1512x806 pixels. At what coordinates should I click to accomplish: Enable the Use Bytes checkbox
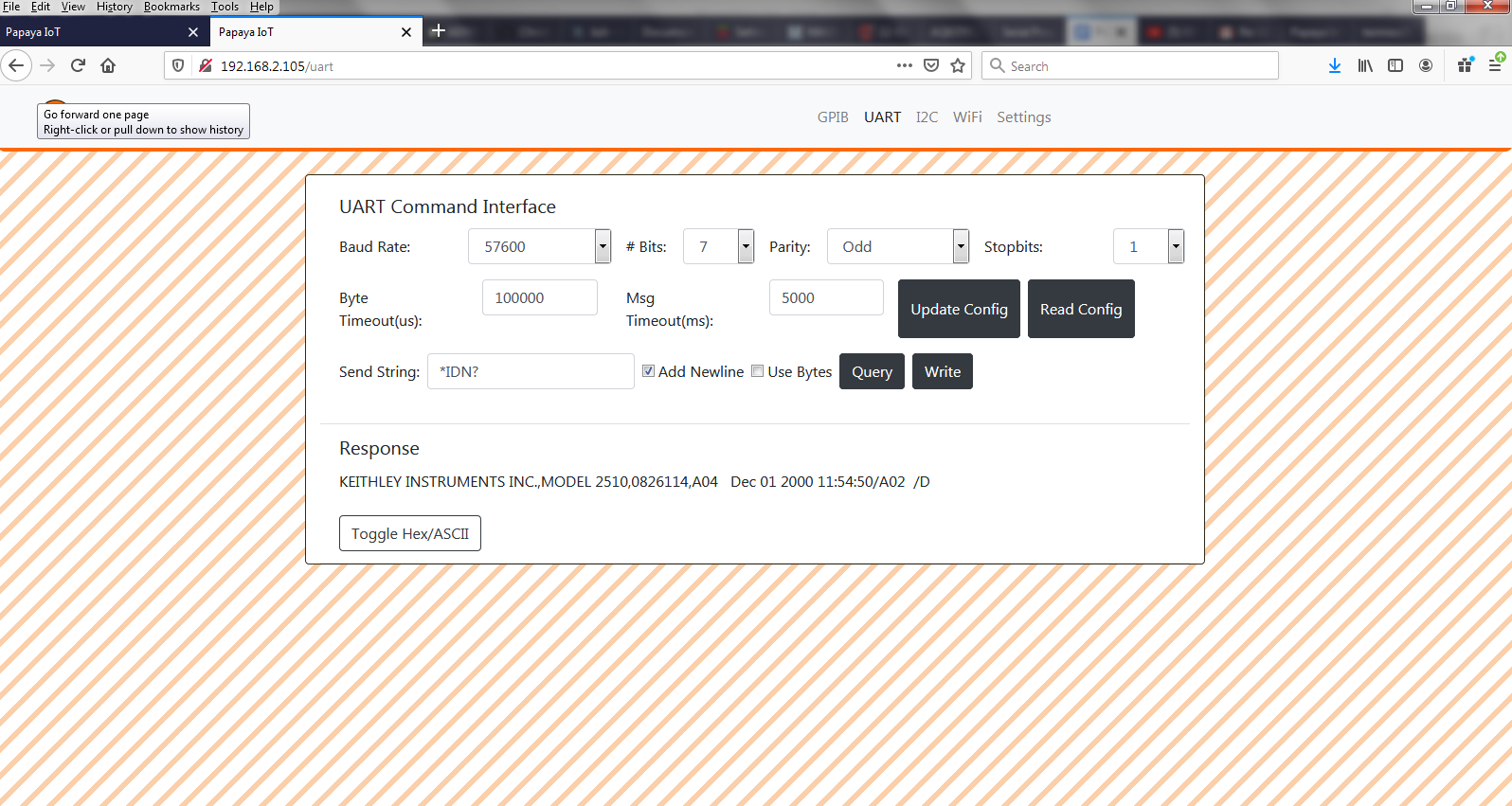[x=758, y=371]
